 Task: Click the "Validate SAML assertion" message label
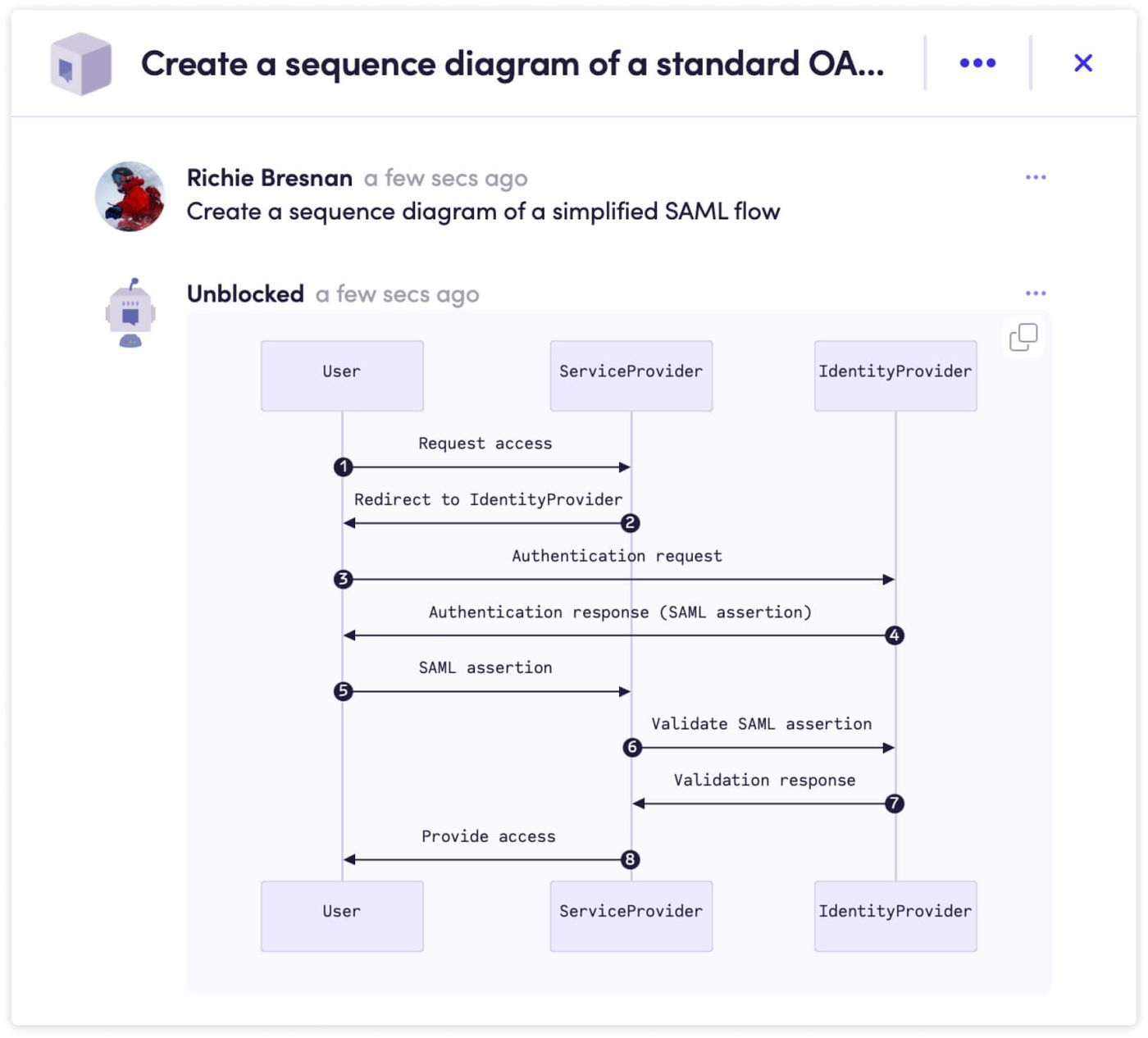click(762, 724)
